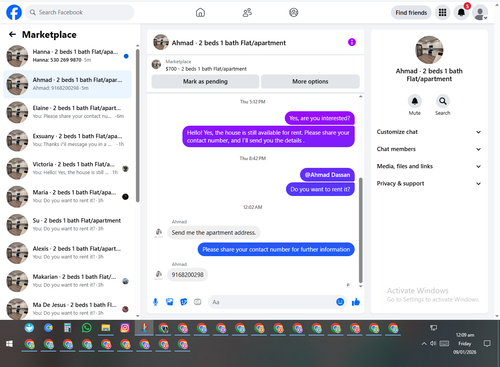Click the @Ahmad Dassan mention
Viewport: 500px width, 367px height.
tap(327, 175)
